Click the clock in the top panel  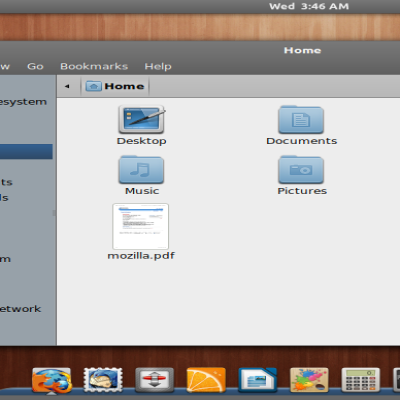tap(309, 6)
